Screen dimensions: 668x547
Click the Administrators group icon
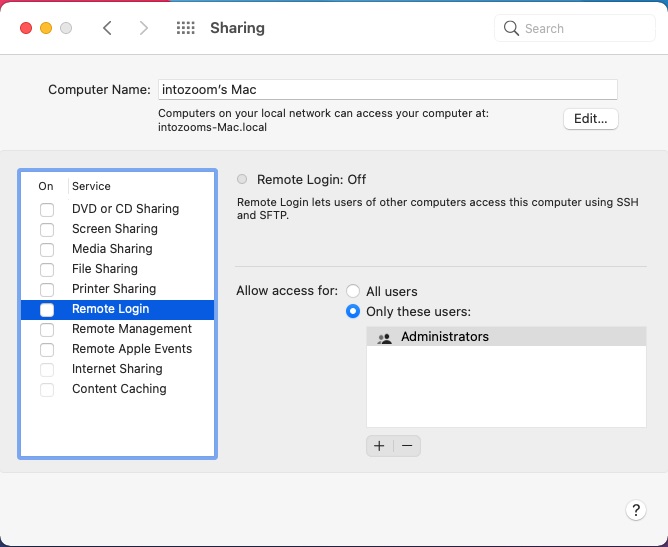pos(384,337)
